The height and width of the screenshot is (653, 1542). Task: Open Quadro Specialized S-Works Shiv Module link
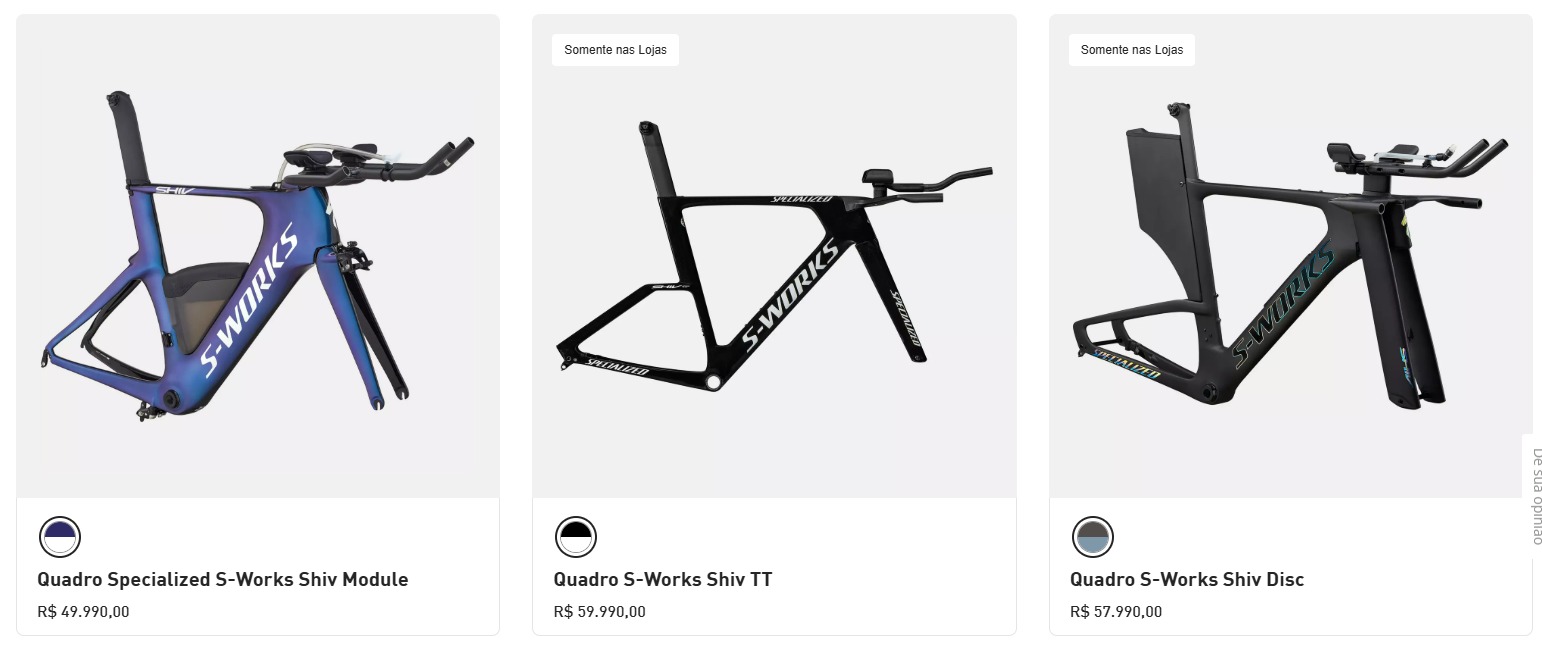click(x=223, y=580)
